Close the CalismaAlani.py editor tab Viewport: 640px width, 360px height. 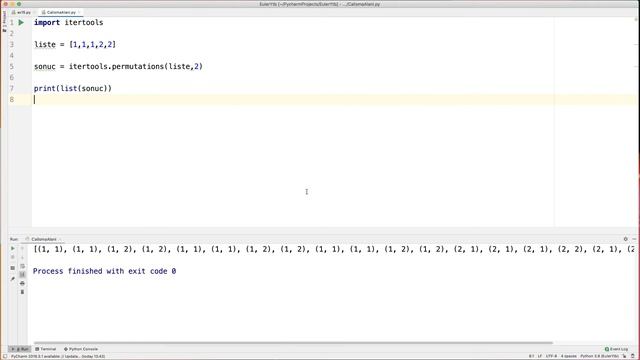click(79, 12)
